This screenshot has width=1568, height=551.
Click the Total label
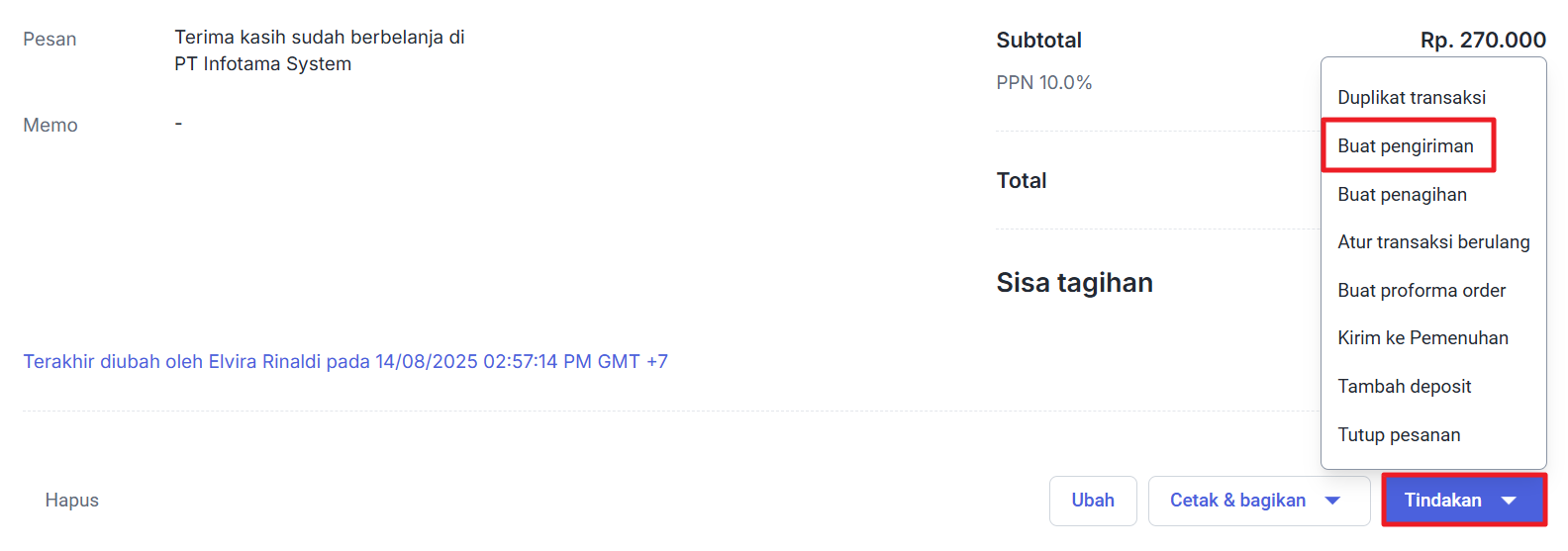pos(1021,181)
